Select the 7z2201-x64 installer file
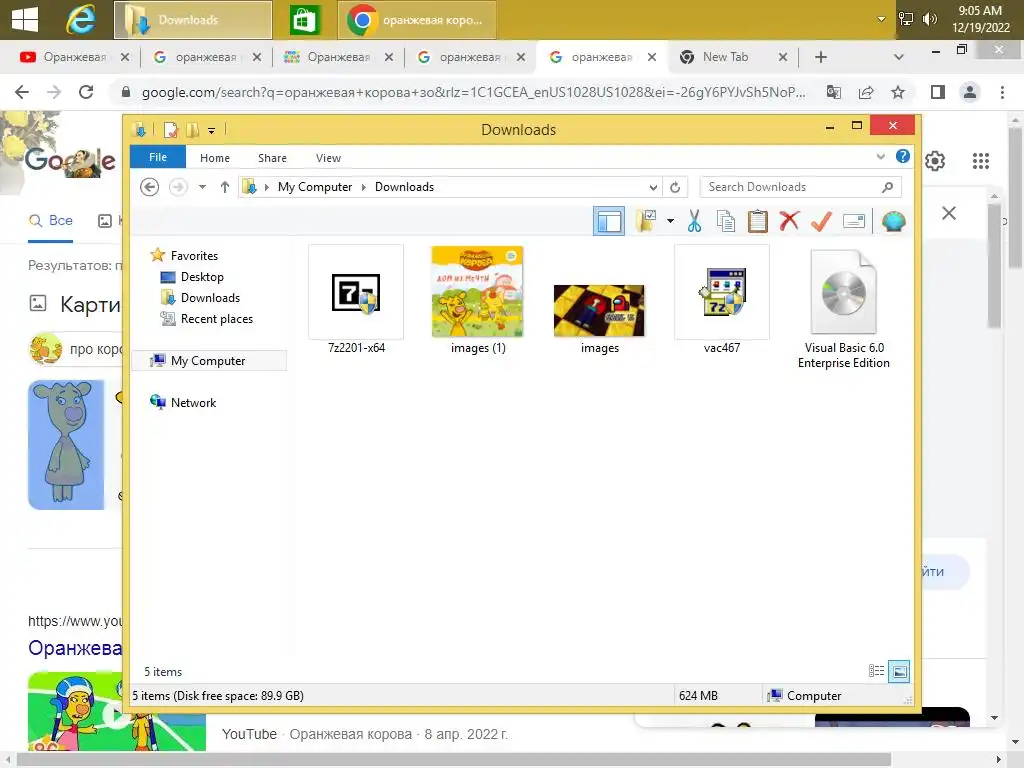Image resolution: width=1024 pixels, height=768 pixels. pyautogui.click(x=356, y=300)
